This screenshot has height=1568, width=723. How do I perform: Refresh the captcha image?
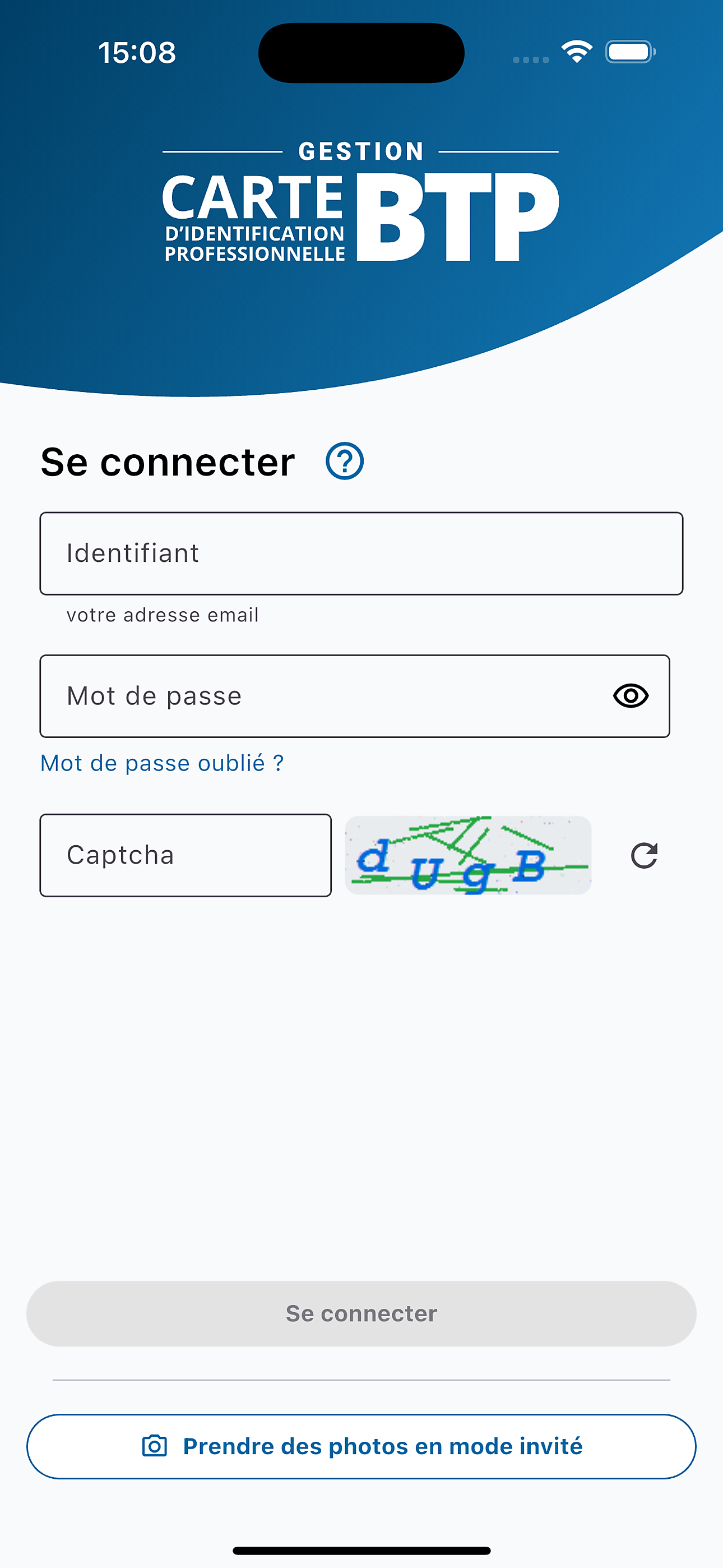coord(644,855)
